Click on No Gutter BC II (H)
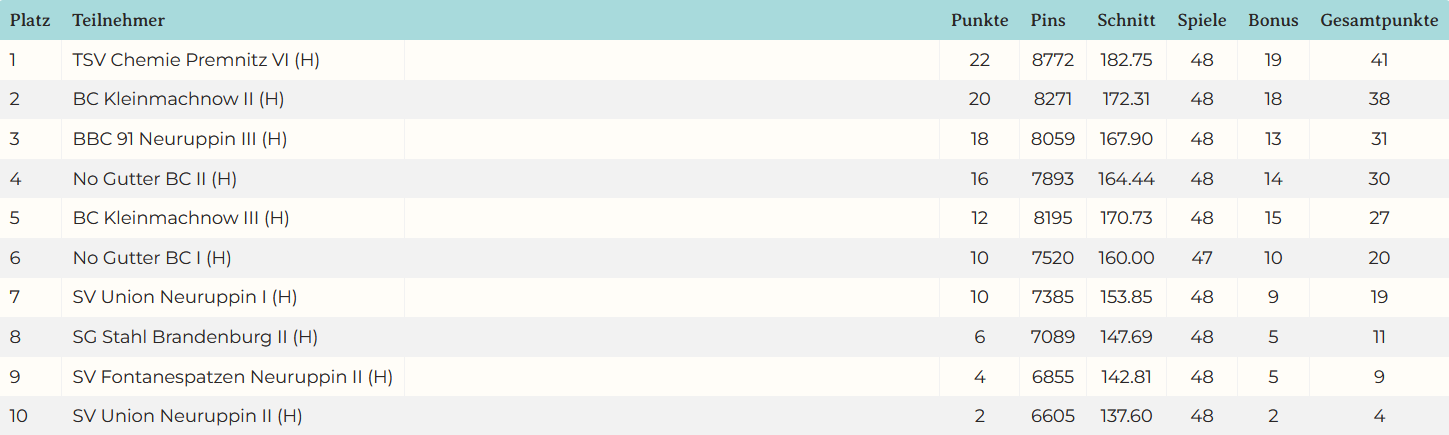The image size is (1449, 435). tap(155, 179)
